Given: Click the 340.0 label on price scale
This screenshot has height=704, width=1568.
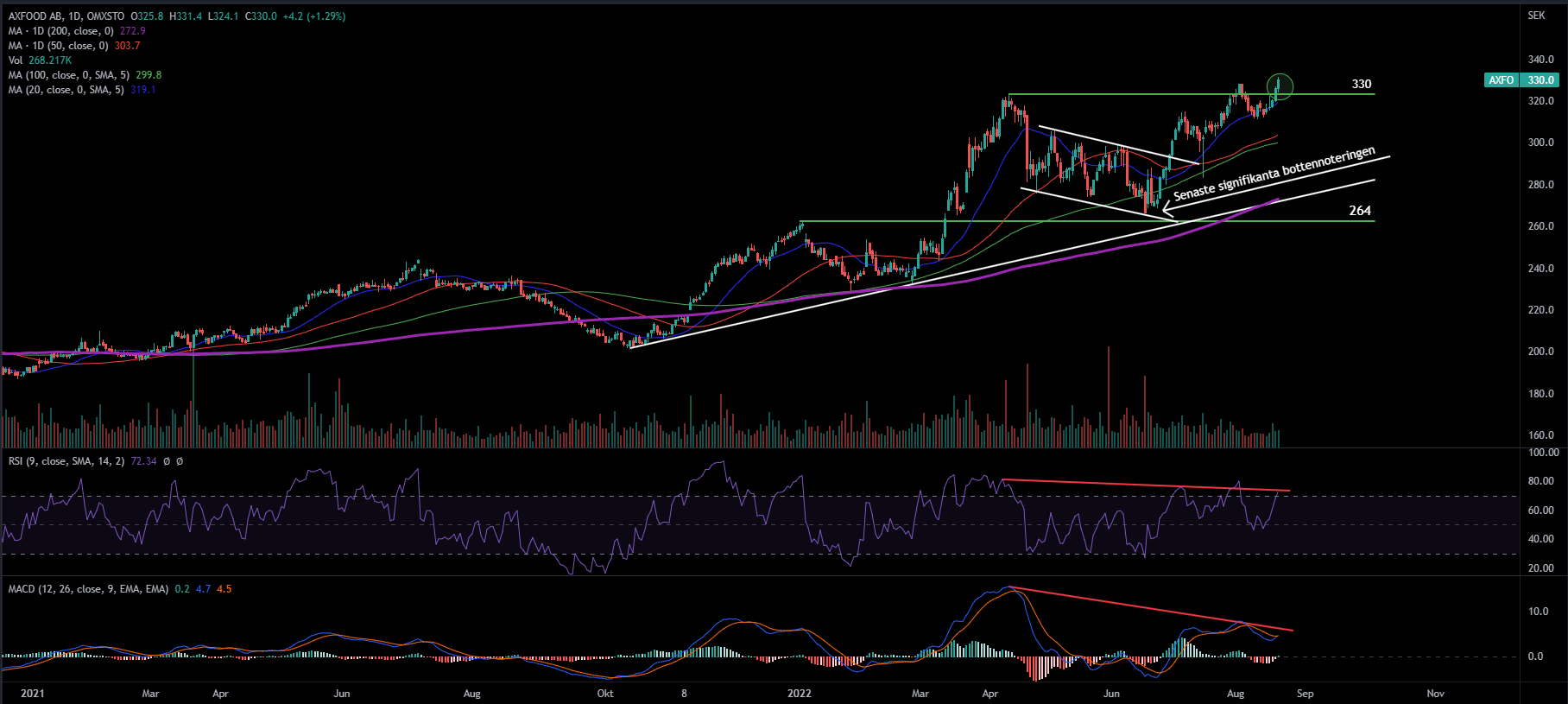Looking at the screenshot, I should tap(1540, 60).
